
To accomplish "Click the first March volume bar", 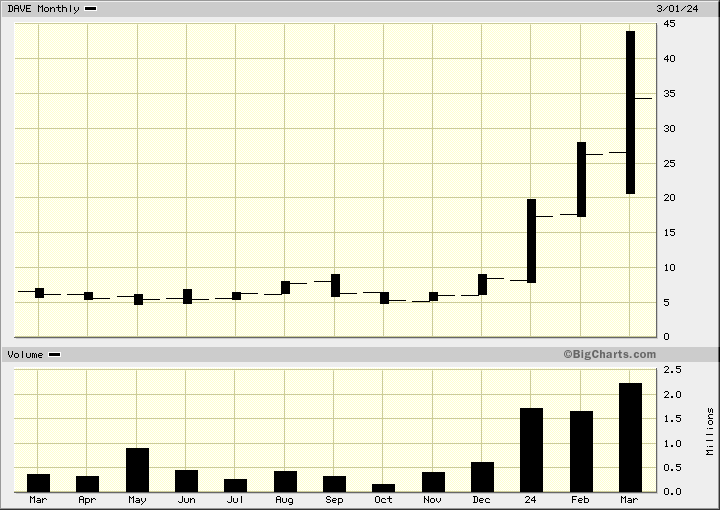I will pos(39,483).
